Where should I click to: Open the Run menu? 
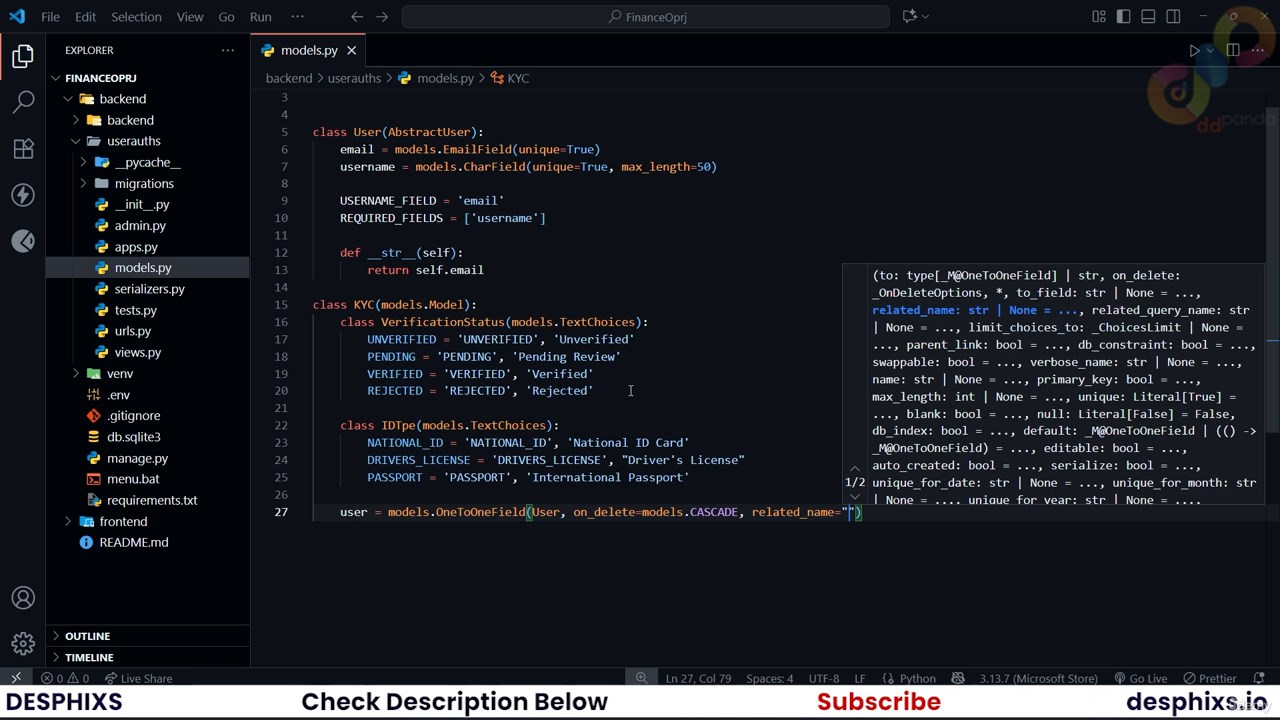coord(260,16)
